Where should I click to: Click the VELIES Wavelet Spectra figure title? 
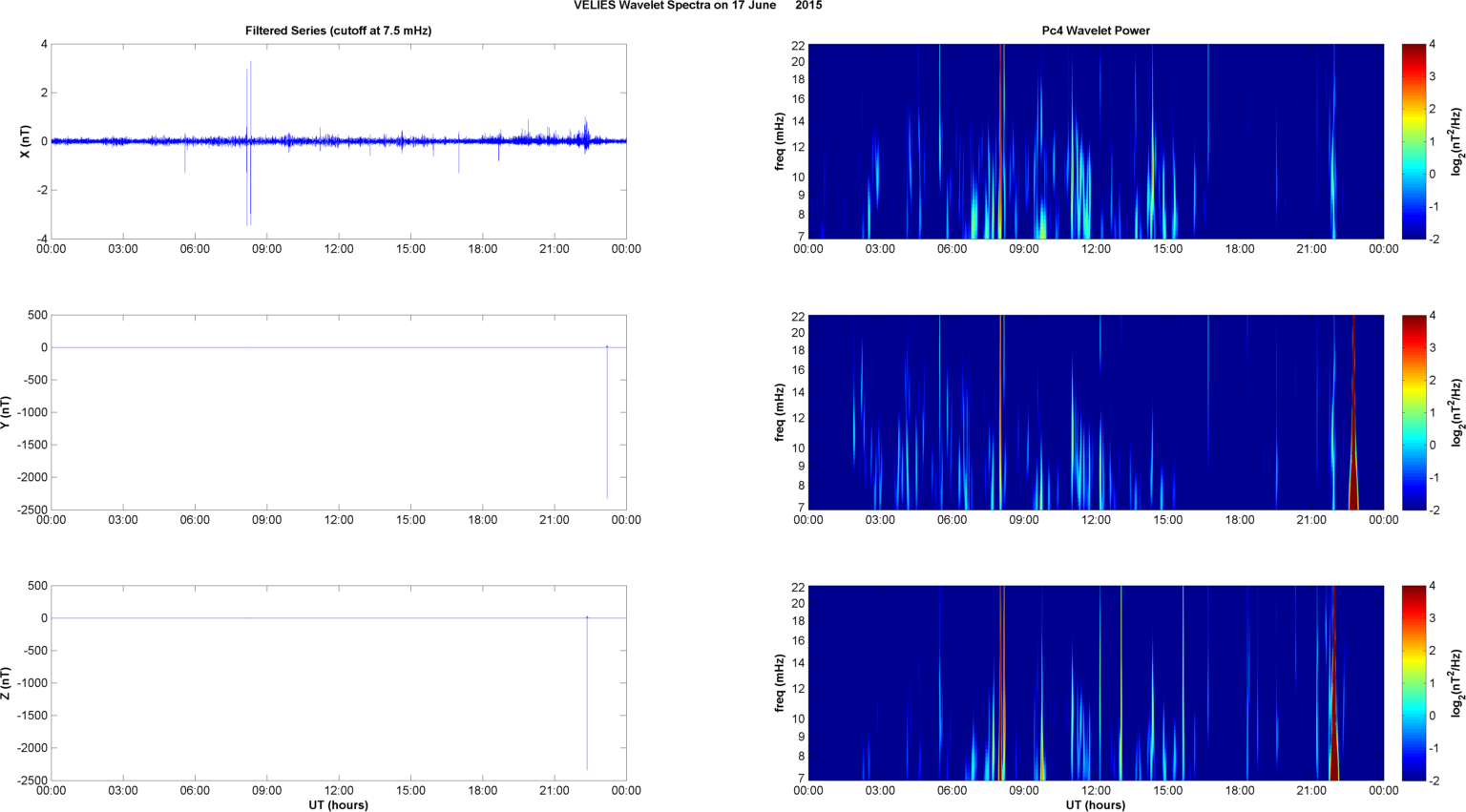tap(697, 6)
